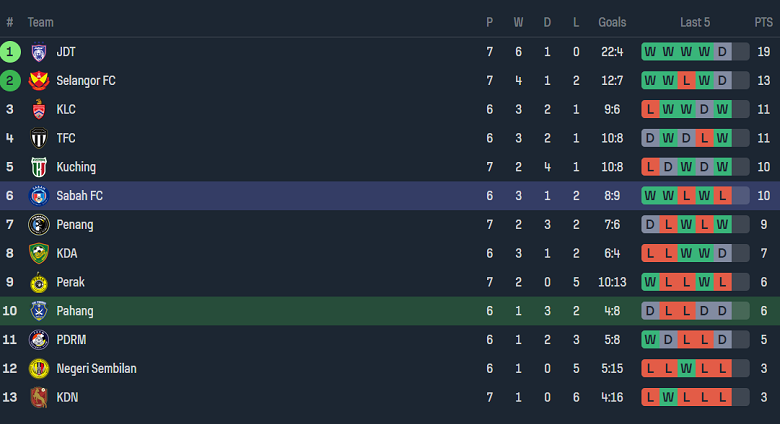Screen dimensions: 780x424
Task: Click the Last 5 column header
Action: point(695,22)
